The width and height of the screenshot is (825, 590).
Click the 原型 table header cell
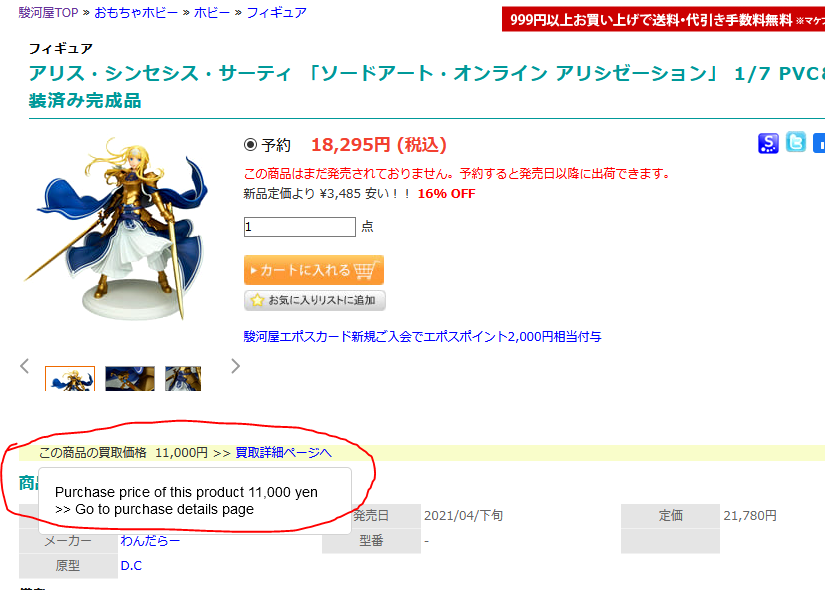(x=68, y=566)
